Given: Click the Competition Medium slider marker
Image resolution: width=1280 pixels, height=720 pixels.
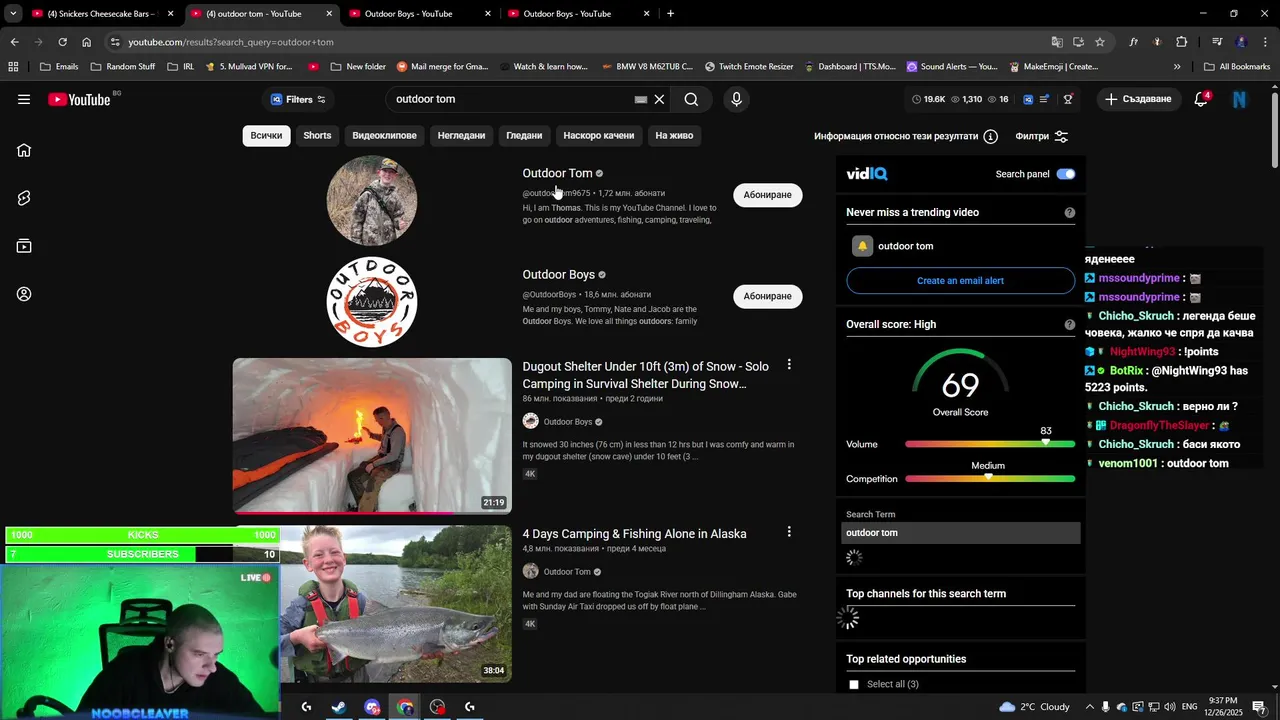Looking at the screenshot, I should tap(988, 477).
